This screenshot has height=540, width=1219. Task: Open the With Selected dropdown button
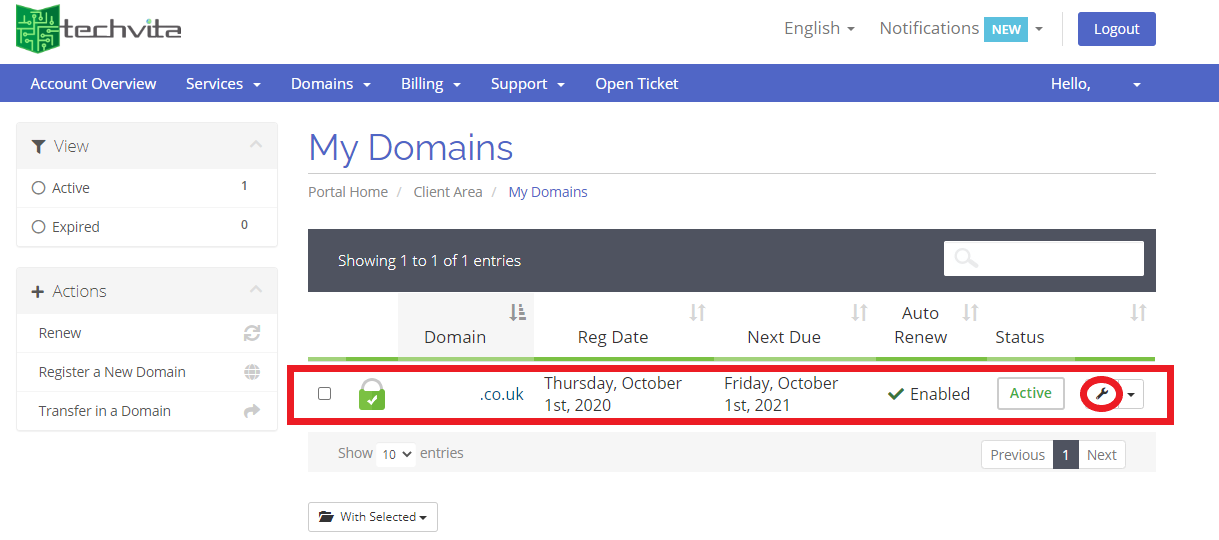point(373,517)
